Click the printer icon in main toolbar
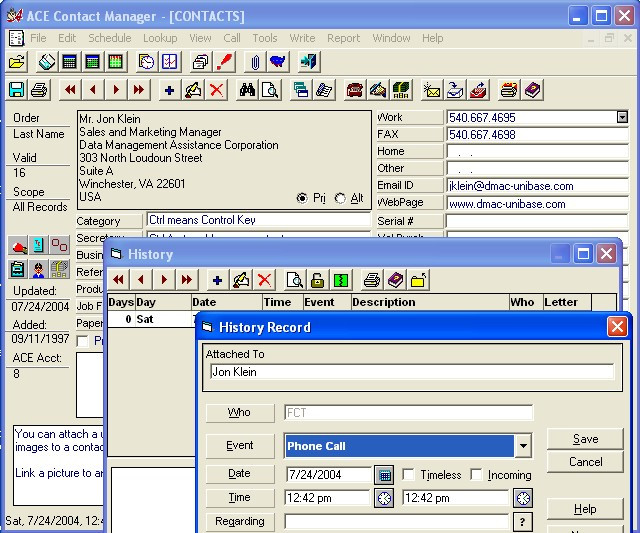This screenshot has height=533, width=640. point(39,90)
